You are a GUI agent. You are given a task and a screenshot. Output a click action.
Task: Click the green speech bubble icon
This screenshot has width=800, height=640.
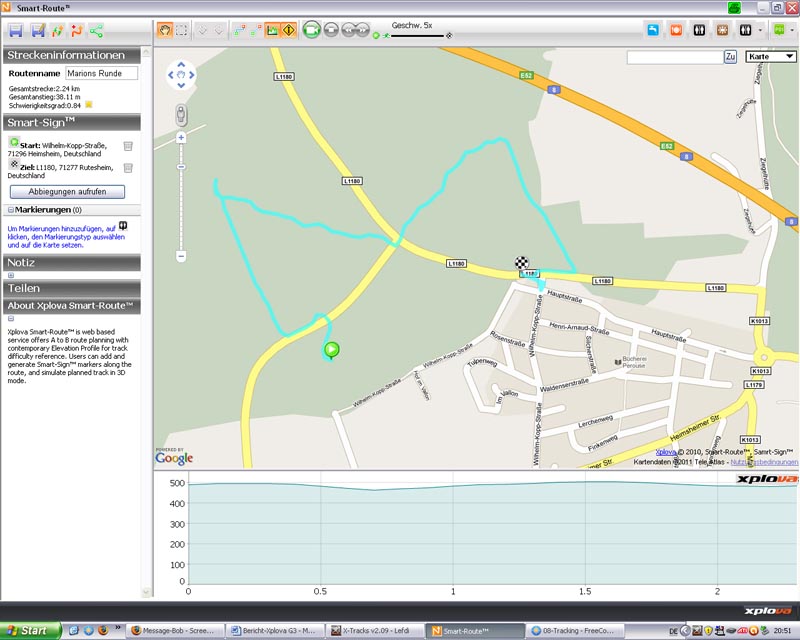(779, 30)
